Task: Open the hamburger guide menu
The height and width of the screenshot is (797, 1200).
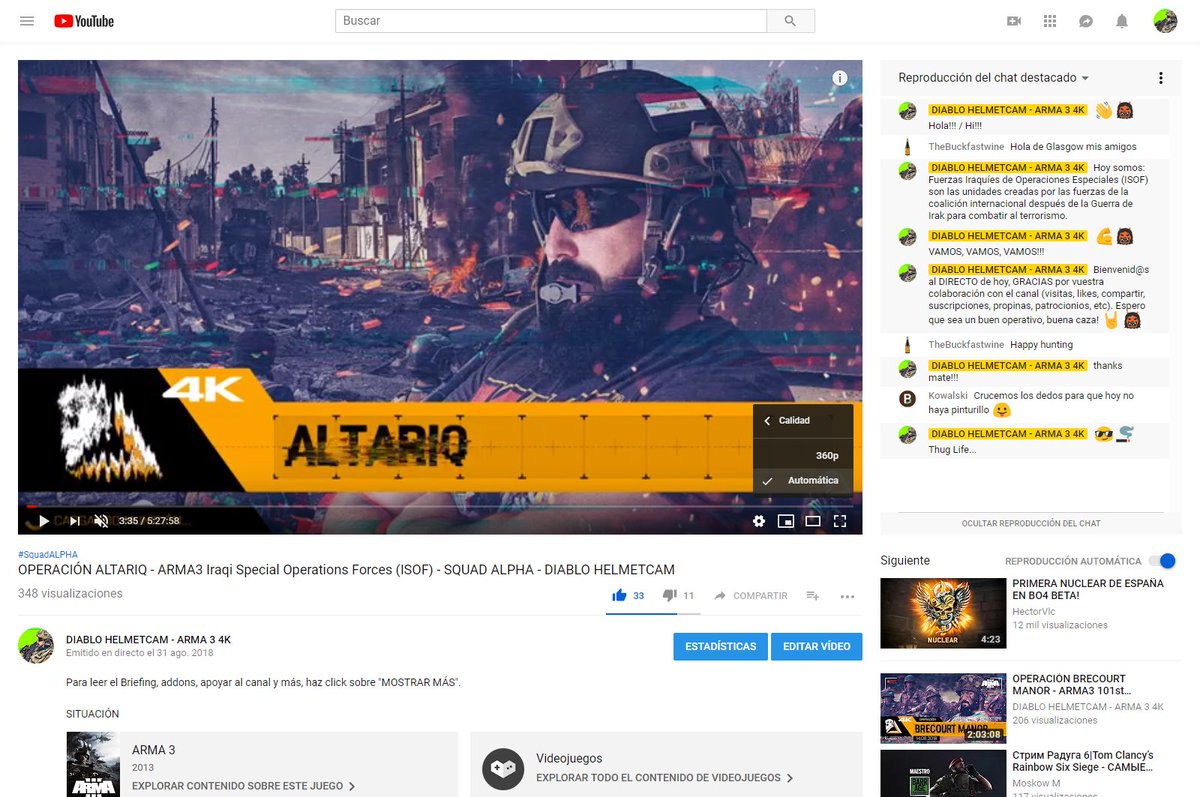Action: click(x=27, y=21)
